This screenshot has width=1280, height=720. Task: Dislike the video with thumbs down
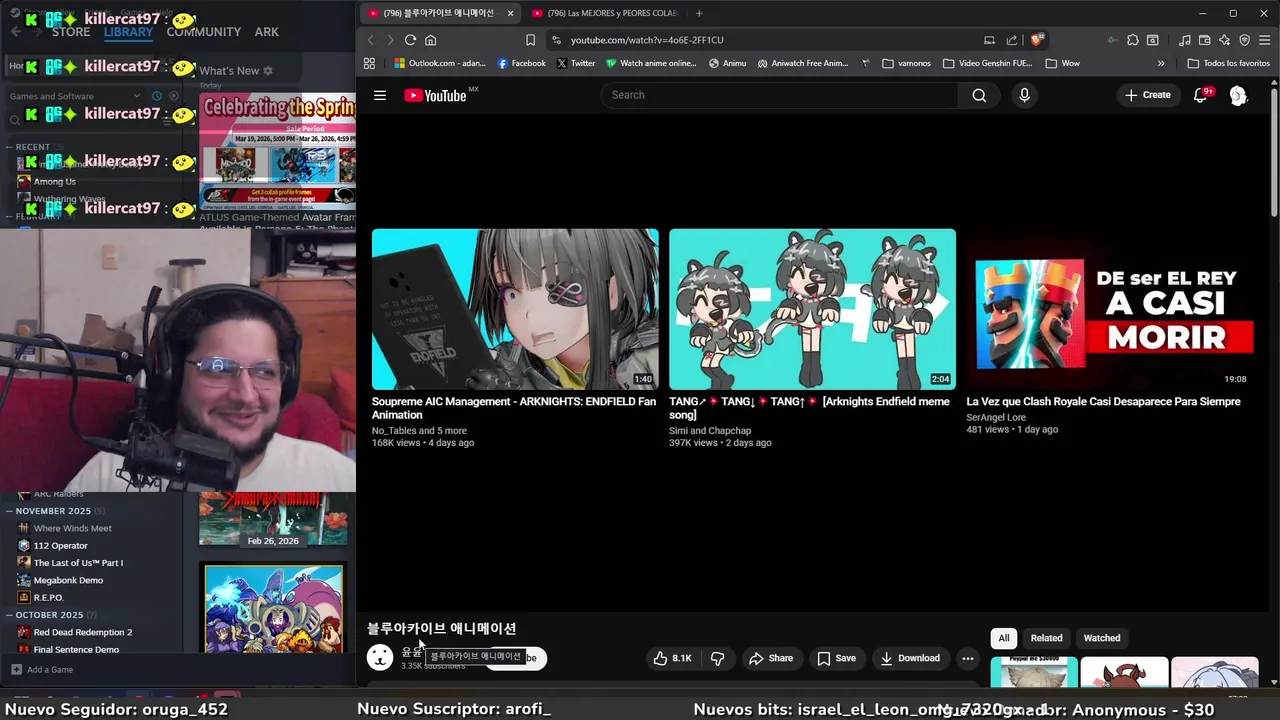[717, 658]
